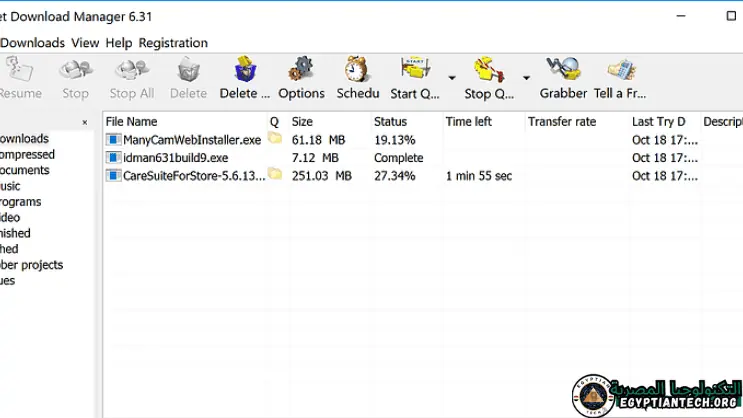The image size is (743, 418).
Task: Open Options with the gears icon
Action: click(x=301, y=69)
